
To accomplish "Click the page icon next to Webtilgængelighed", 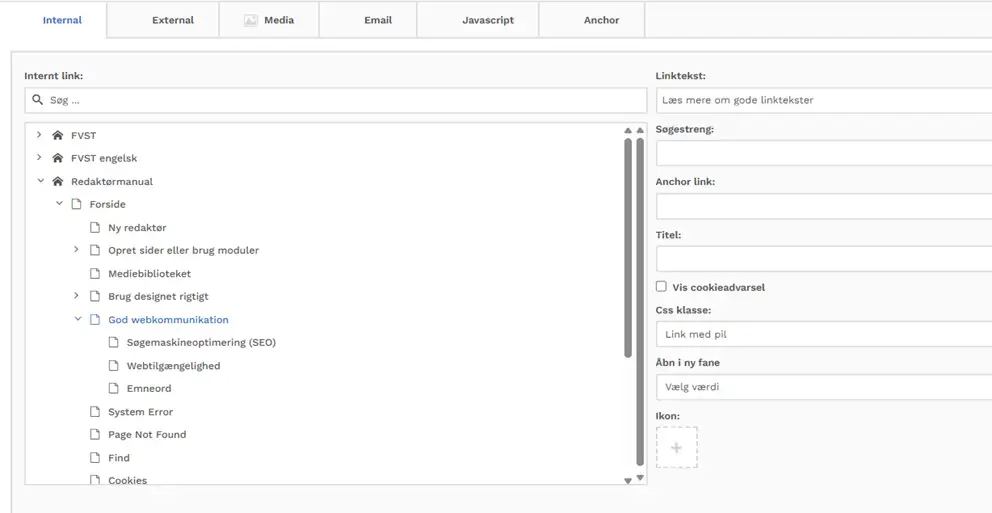I will click(113, 365).
